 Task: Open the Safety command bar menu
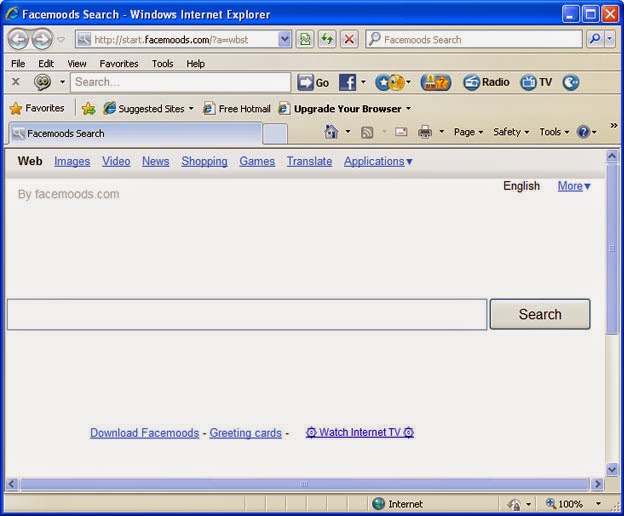coord(511,132)
